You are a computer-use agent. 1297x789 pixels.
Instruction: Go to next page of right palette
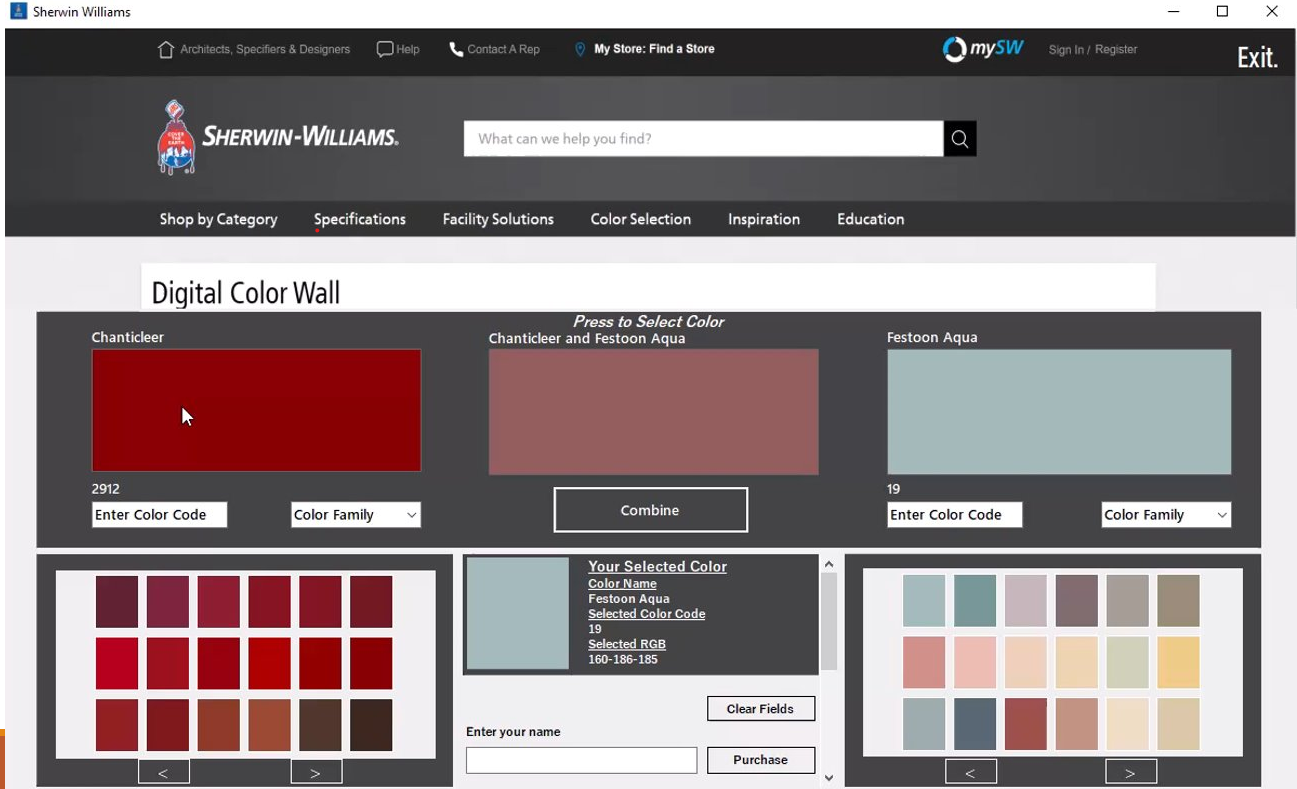[x=1131, y=772]
